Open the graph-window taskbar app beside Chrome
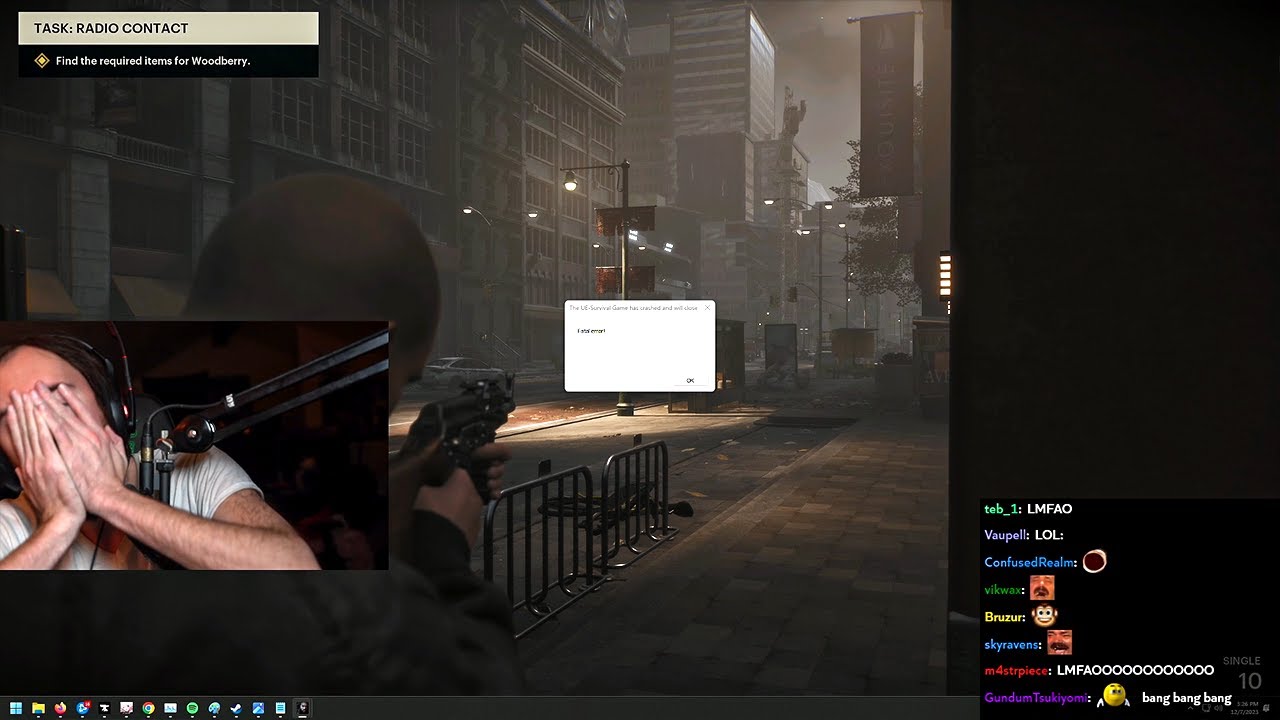Image resolution: width=1280 pixels, height=720 pixels. tap(171, 709)
